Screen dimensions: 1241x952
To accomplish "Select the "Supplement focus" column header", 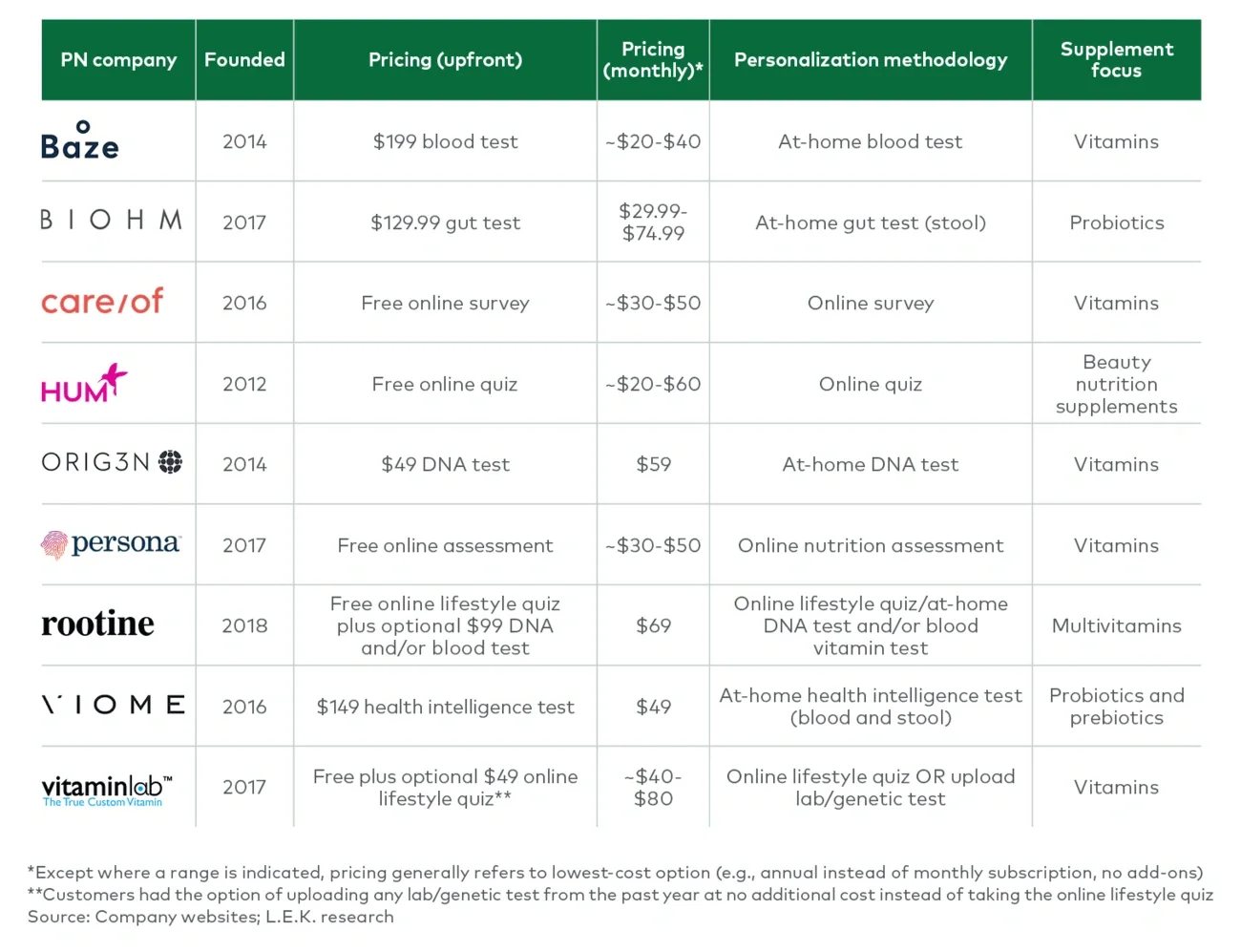I will [x=1116, y=60].
